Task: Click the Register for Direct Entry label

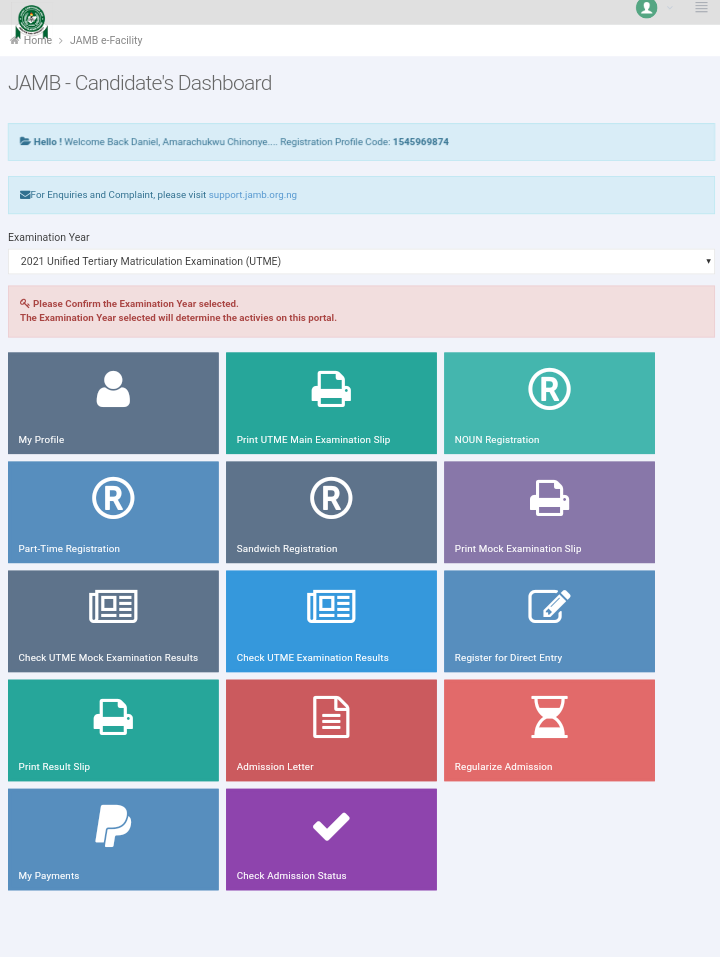Action: (x=508, y=657)
